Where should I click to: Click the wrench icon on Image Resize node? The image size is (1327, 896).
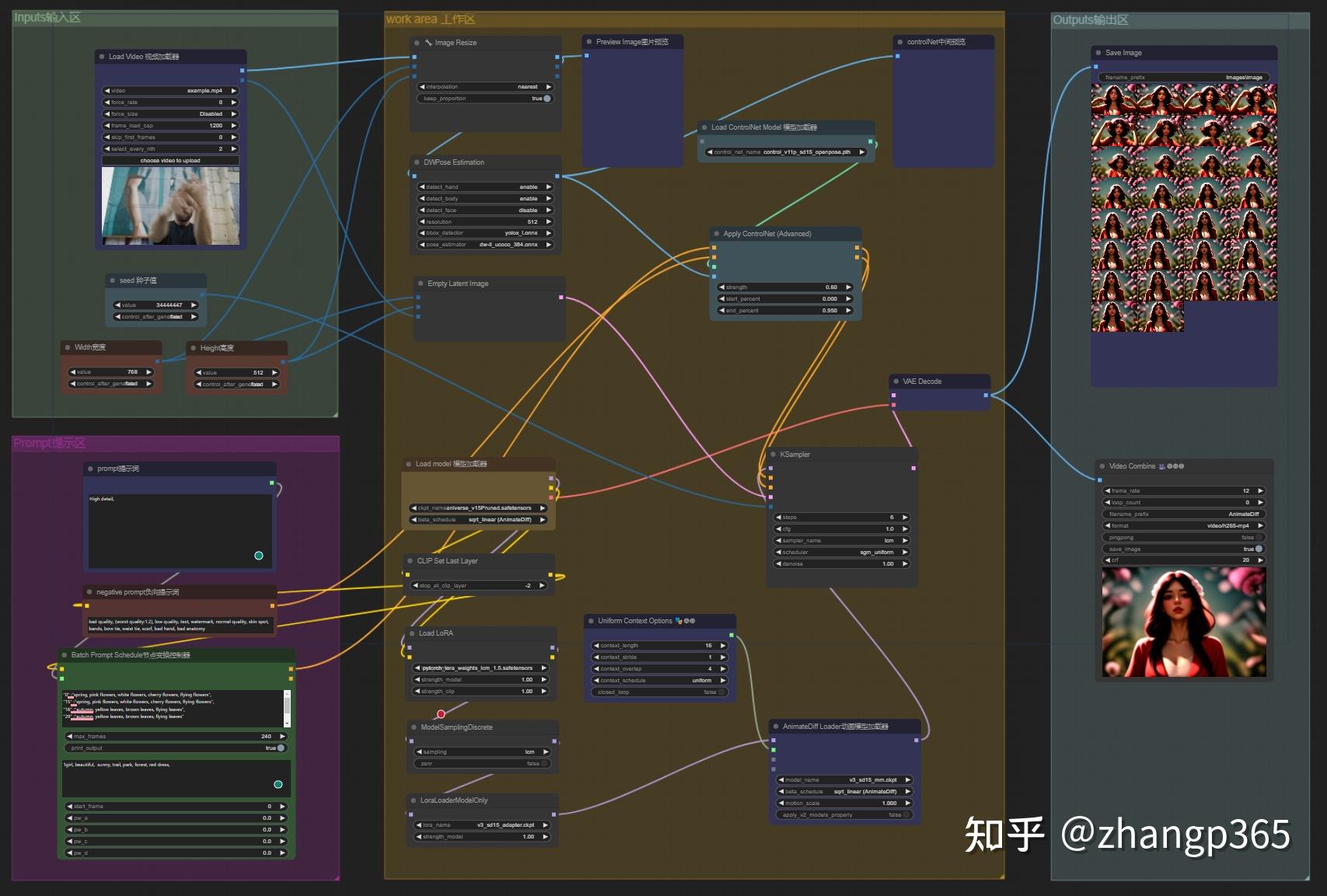tap(427, 43)
